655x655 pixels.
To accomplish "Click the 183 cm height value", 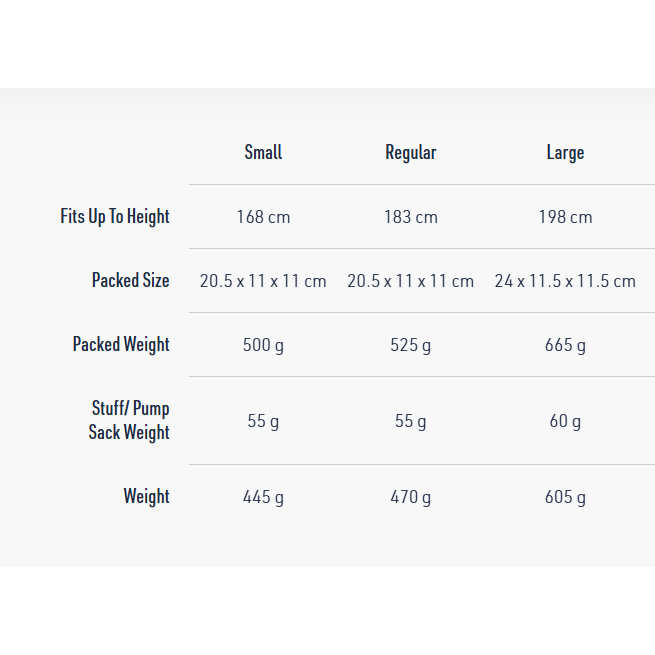I will 411,216.
